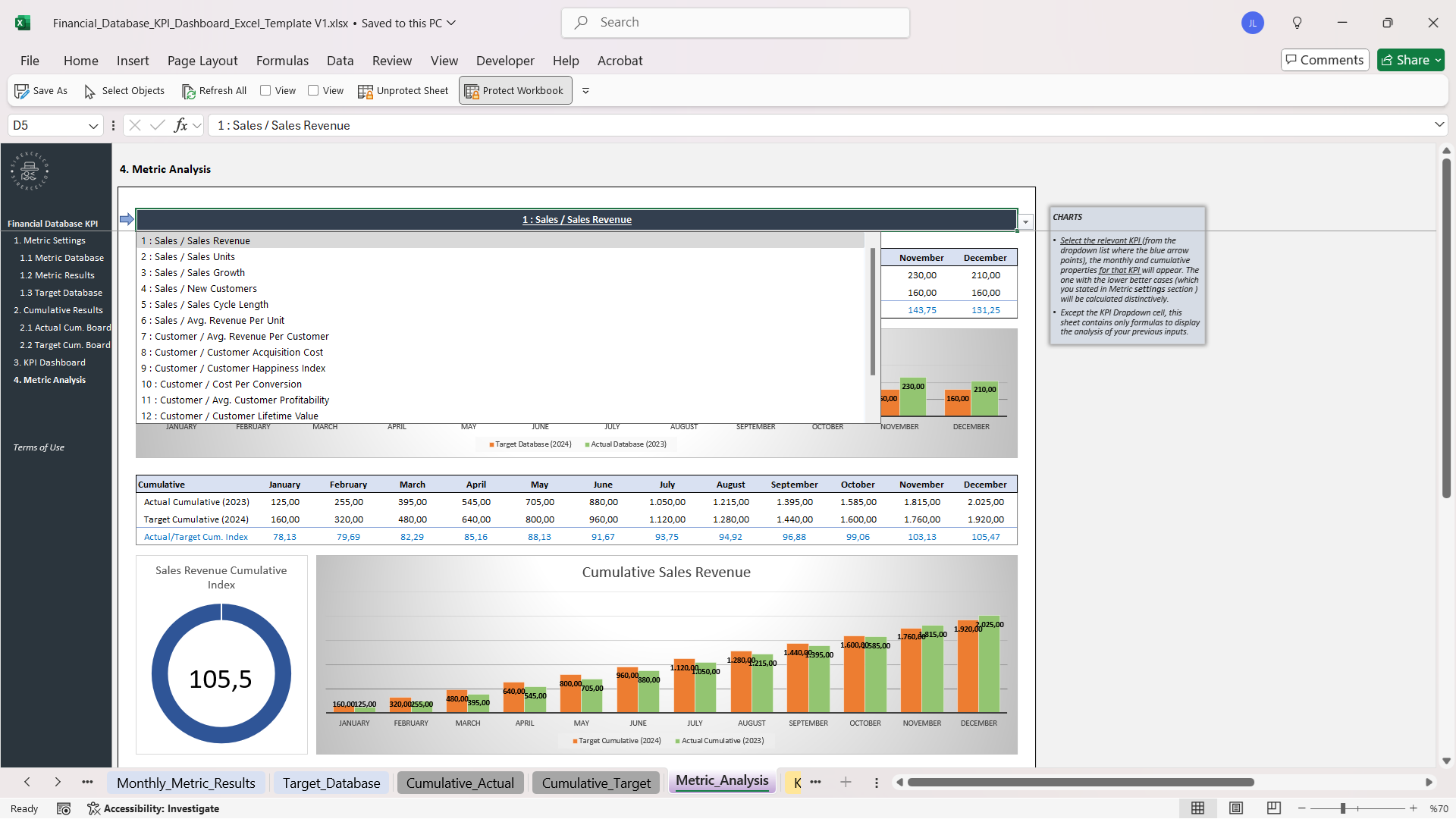This screenshot has height=819, width=1456.
Task: Go to 2.1 Actual Cum. Board link
Action: 65,328
